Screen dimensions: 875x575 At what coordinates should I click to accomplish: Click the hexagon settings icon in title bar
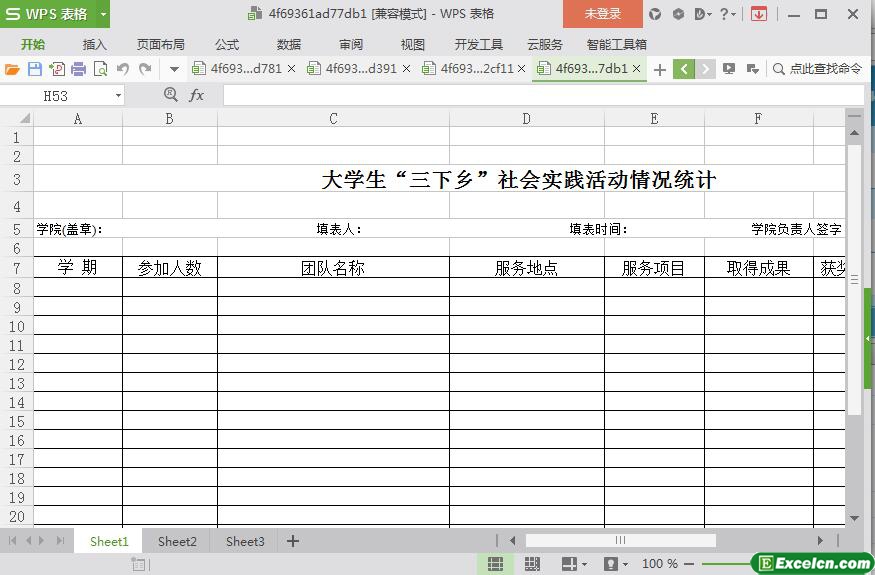coord(678,15)
